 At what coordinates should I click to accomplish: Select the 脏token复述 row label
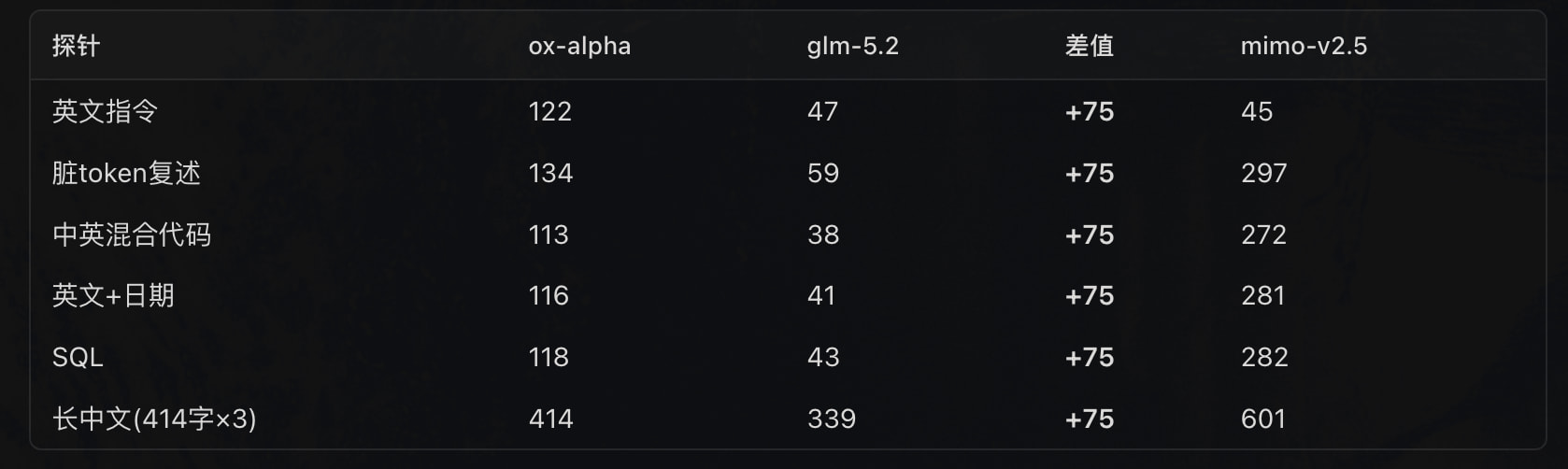point(126,173)
